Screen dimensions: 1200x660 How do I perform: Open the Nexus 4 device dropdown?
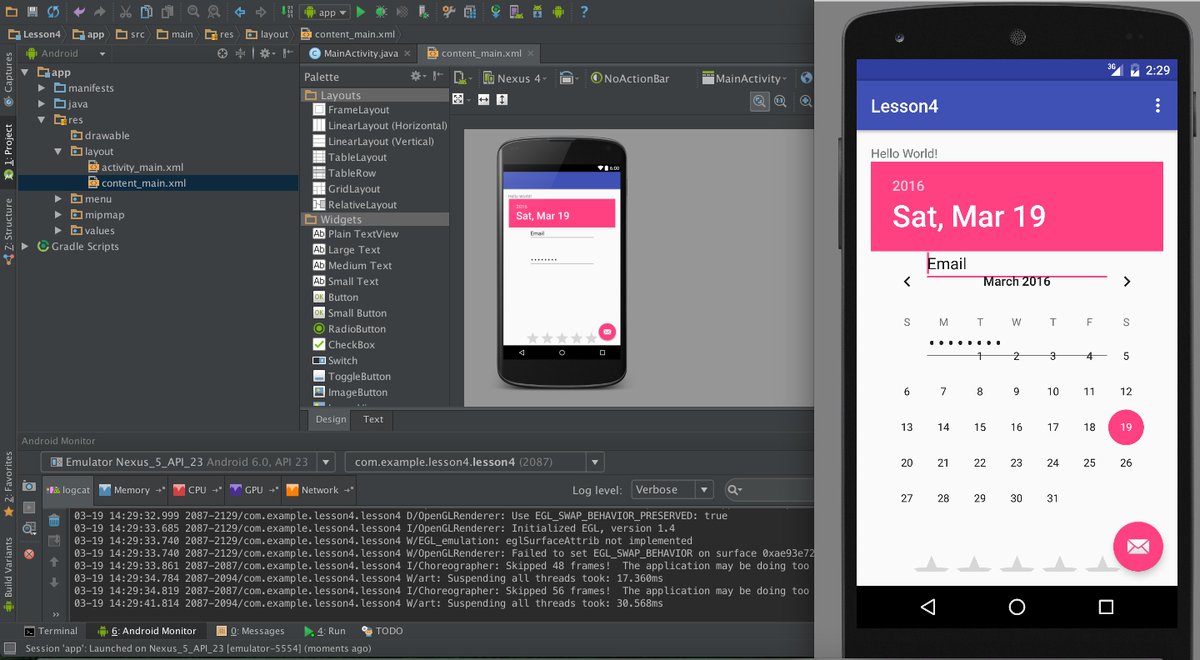tap(515, 78)
